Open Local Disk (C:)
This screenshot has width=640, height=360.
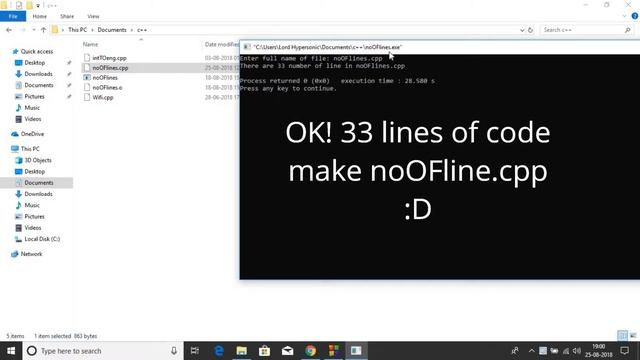pyautogui.click(x=42, y=239)
